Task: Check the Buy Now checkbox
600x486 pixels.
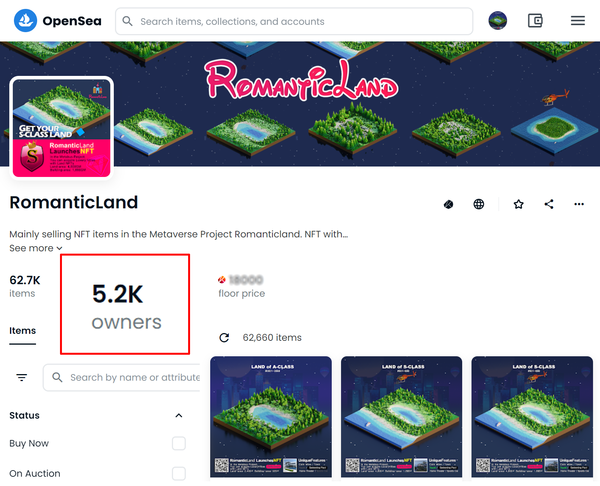Action: [179, 444]
